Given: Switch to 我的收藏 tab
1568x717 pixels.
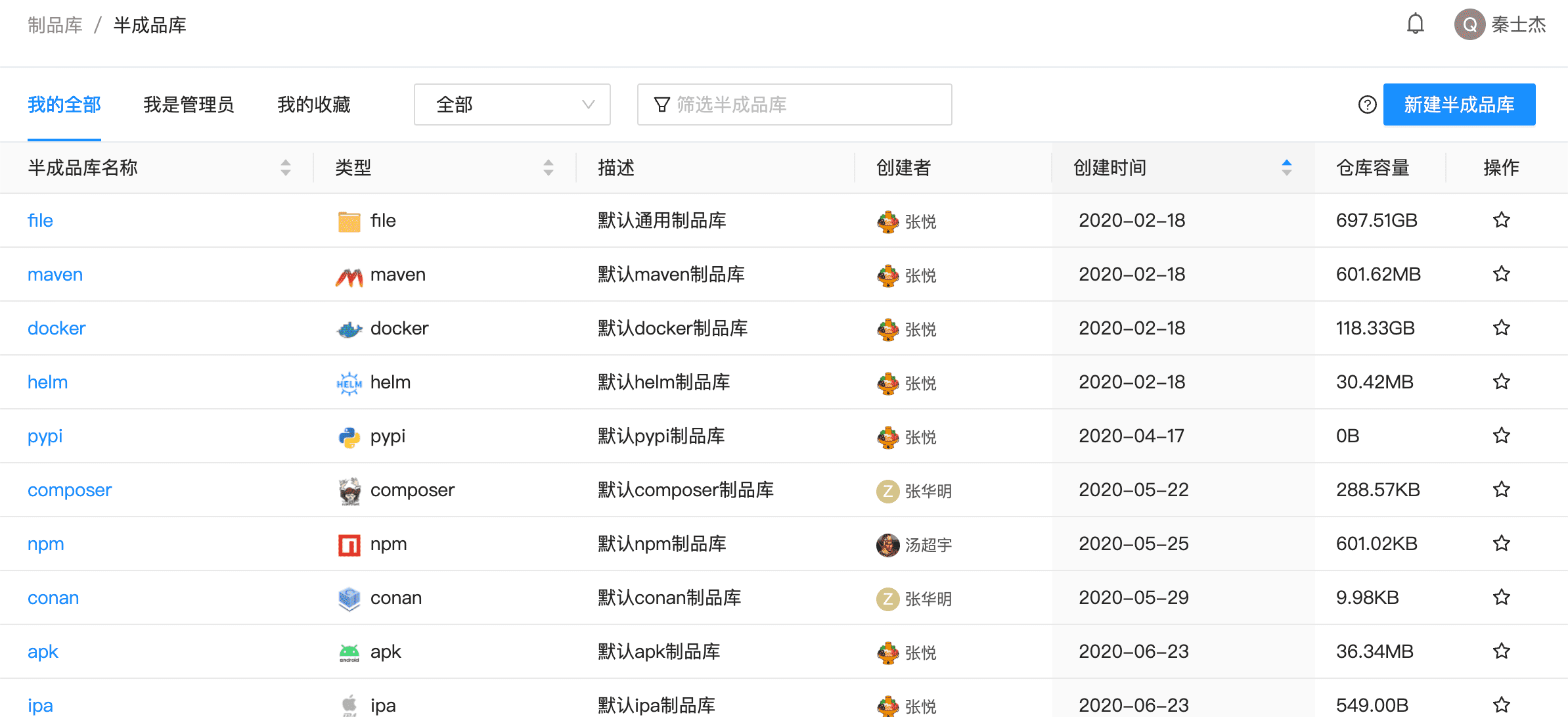Looking at the screenshot, I should [314, 104].
